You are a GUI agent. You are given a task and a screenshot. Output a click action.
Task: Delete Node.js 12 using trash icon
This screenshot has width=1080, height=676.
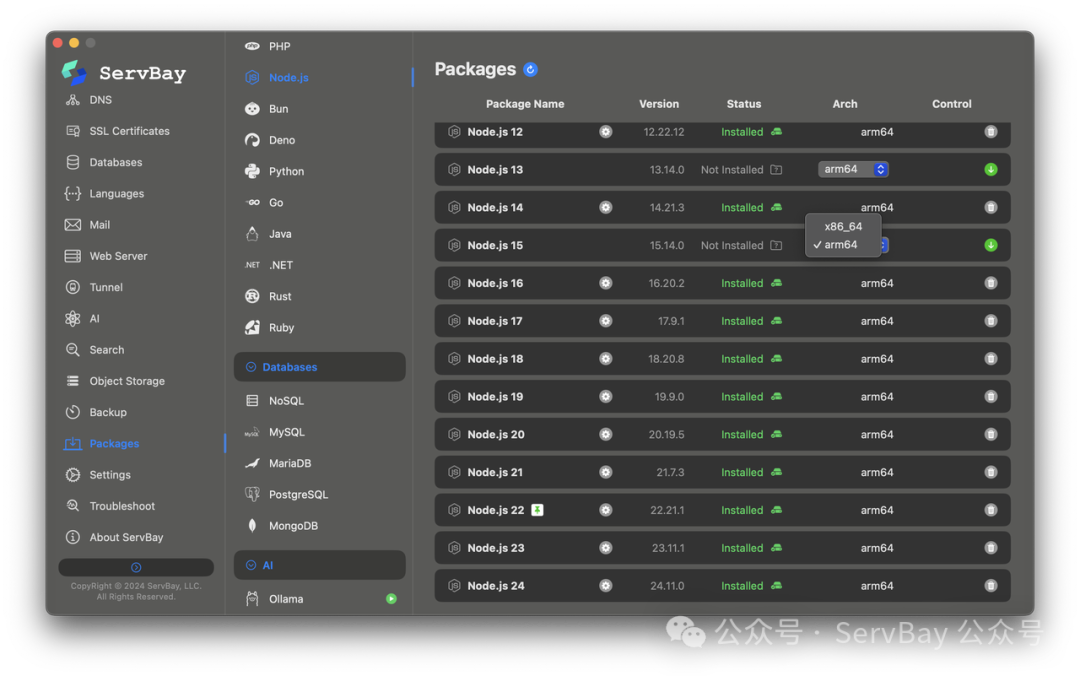click(x=990, y=132)
